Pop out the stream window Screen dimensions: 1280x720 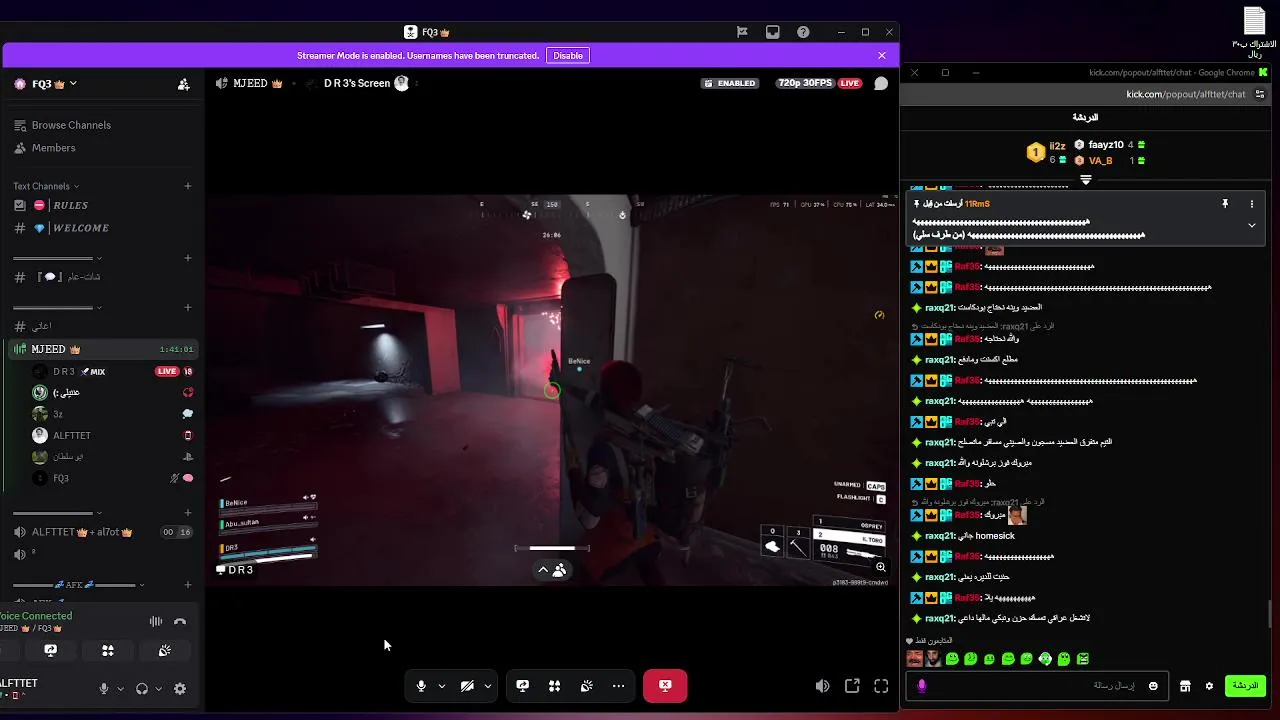click(x=852, y=686)
